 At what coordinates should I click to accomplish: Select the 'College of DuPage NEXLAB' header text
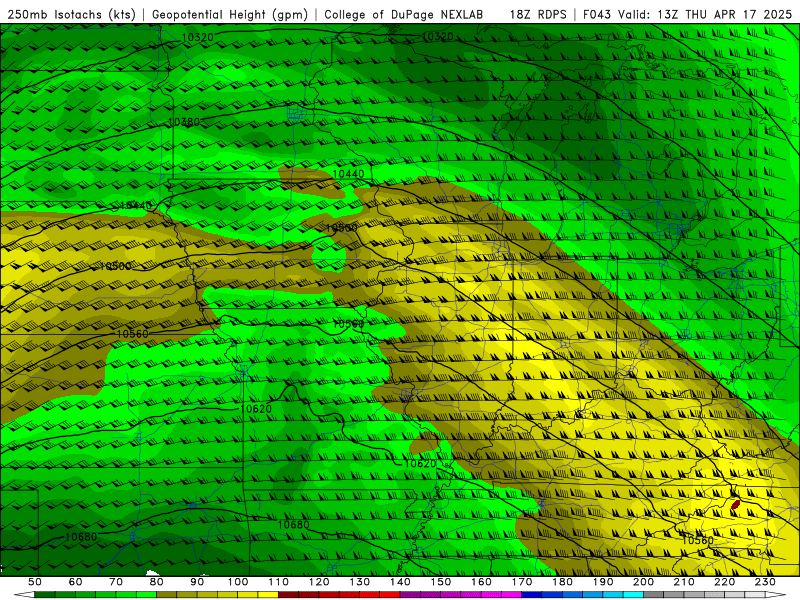coord(403,15)
